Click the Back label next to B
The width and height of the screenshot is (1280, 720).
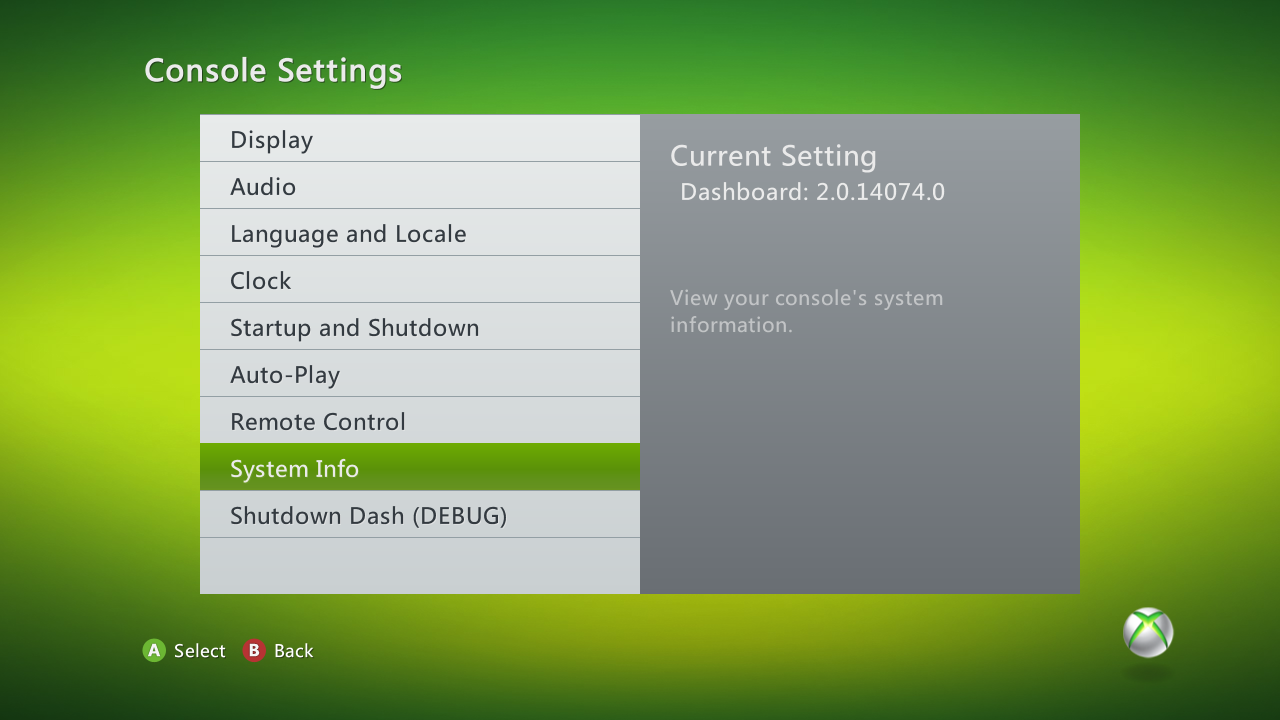click(294, 651)
